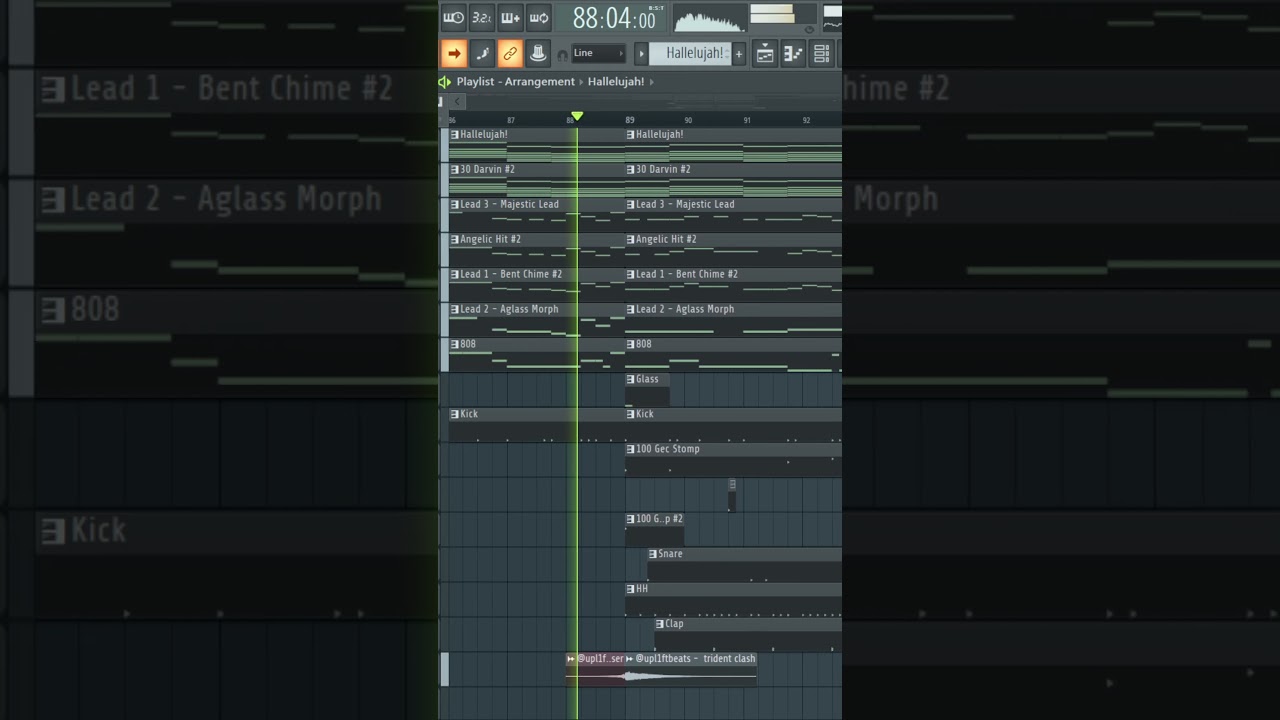Image resolution: width=1280 pixels, height=720 pixels.
Task: Click the main snap magnet icon
Action: (562, 55)
